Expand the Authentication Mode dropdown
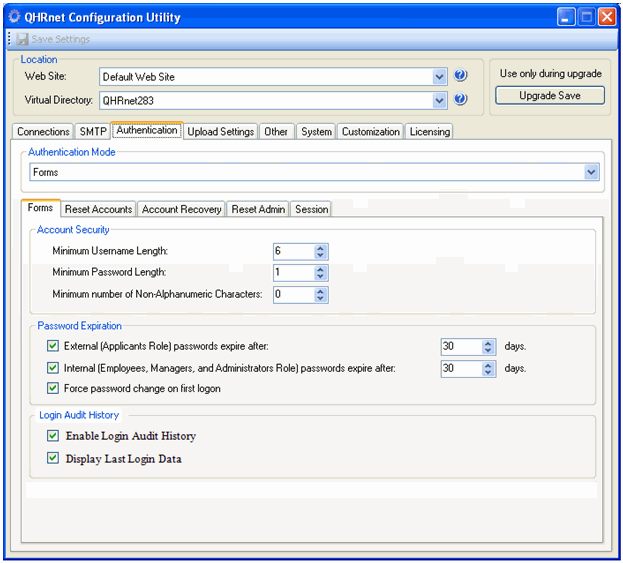The height and width of the screenshot is (563, 623). point(591,172)
